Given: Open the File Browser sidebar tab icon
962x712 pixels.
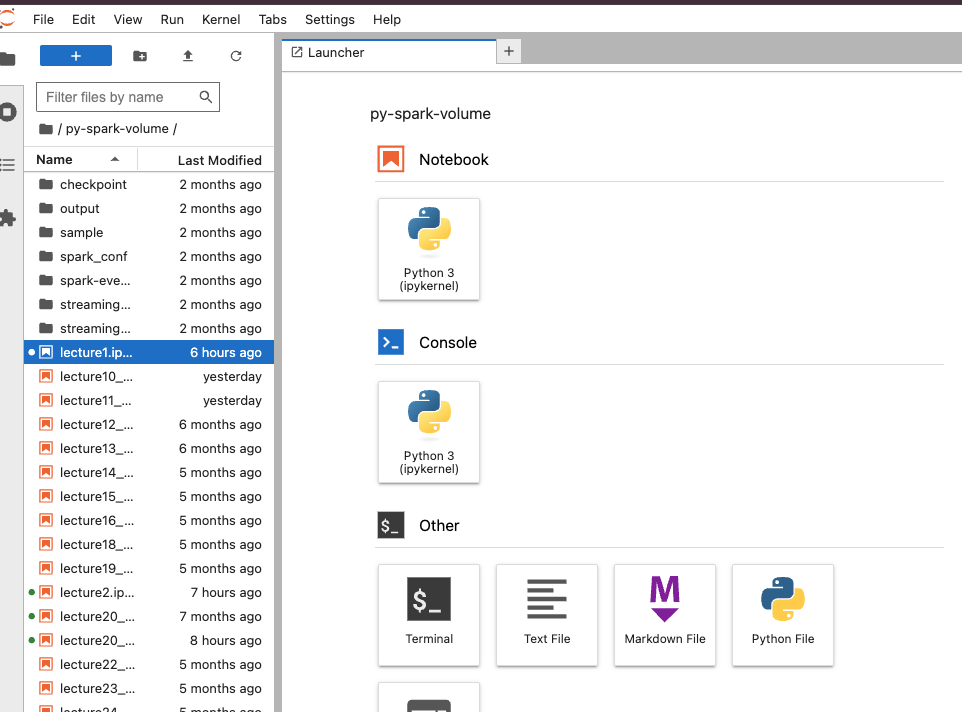Looking at the screenshot, I should pyautogui.click(x=7, y=59).
